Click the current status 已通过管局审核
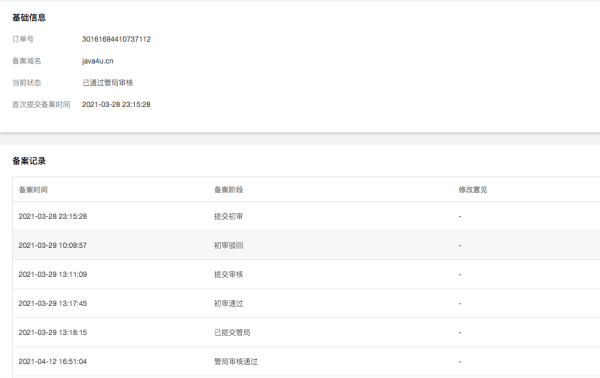Image resolution: width=600 pixels, height=378 pixels. [108, 83]
